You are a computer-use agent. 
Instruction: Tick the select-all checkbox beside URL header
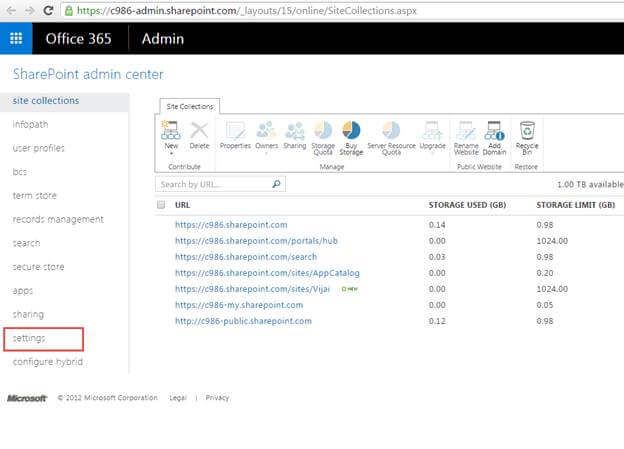(x=161, y=205)
